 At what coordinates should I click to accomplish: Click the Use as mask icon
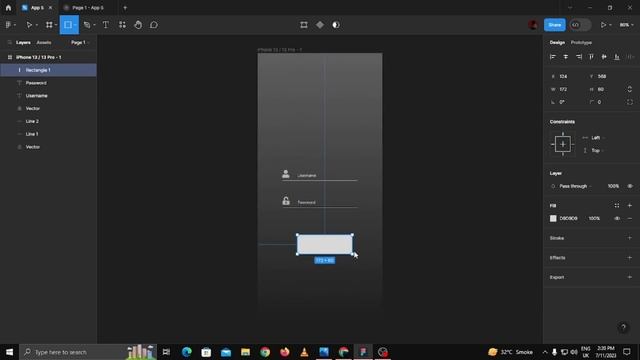(336, 25)
